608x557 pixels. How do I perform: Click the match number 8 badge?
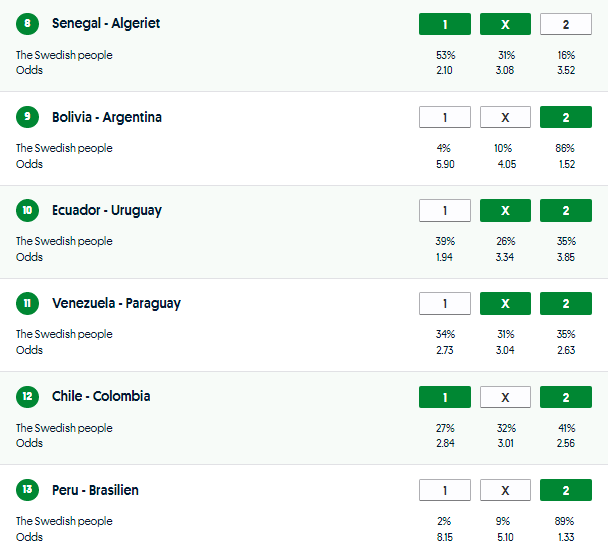click(28, 24)
